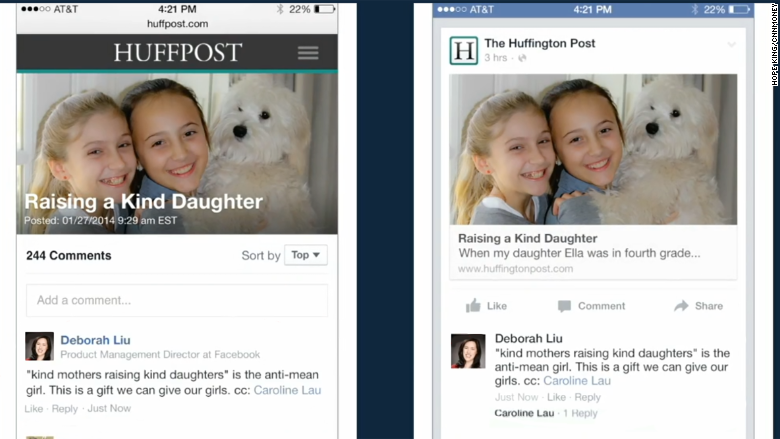Open The Huffington Post H logo avatar
Screen dimensions: 780x439
coord(464,51)
